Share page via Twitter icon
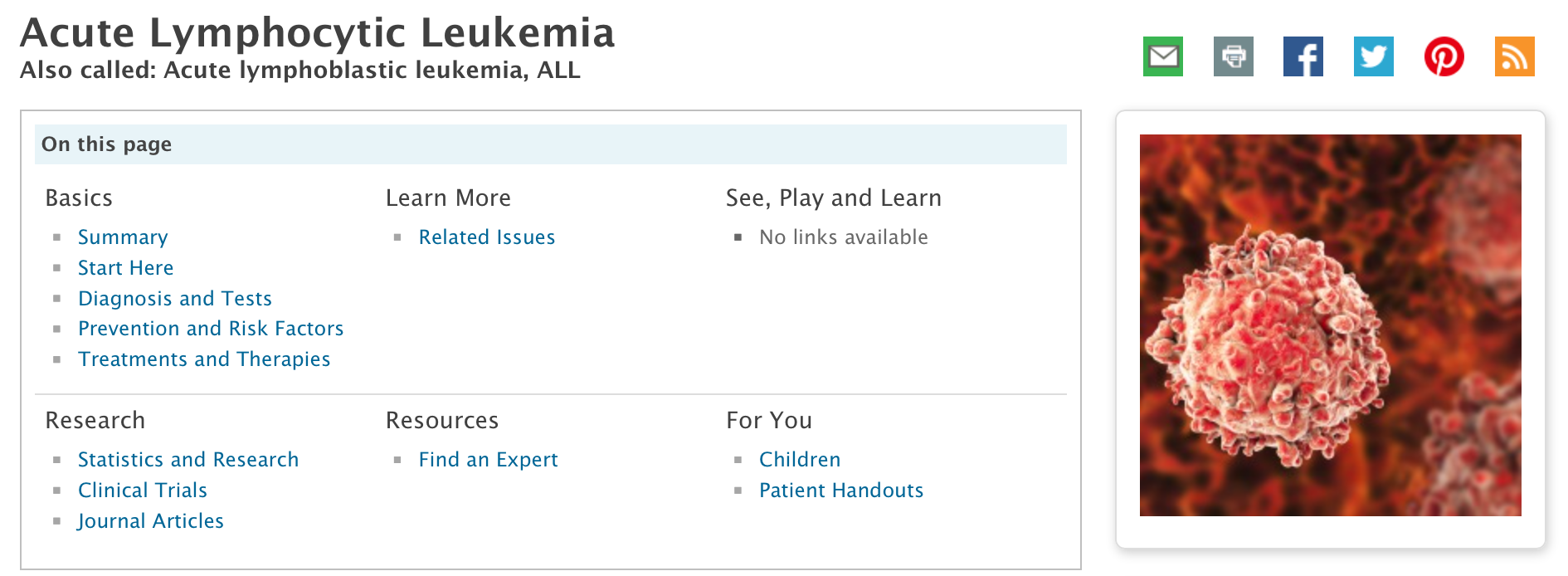Viewport: 1568px width, 576px height. [x=1373, y=56]
